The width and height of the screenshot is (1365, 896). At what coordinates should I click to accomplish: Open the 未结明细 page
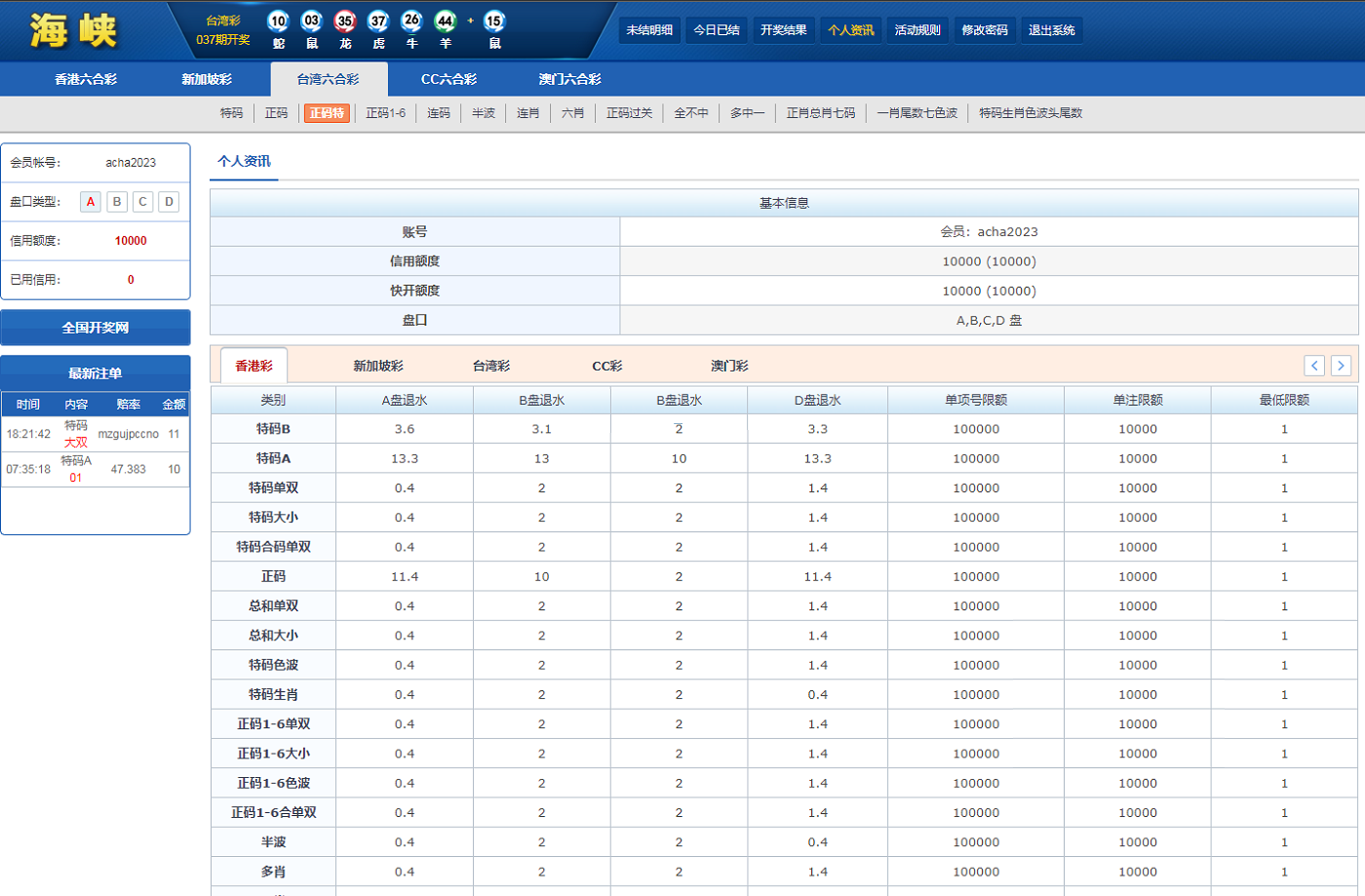(x=649, y=30)
